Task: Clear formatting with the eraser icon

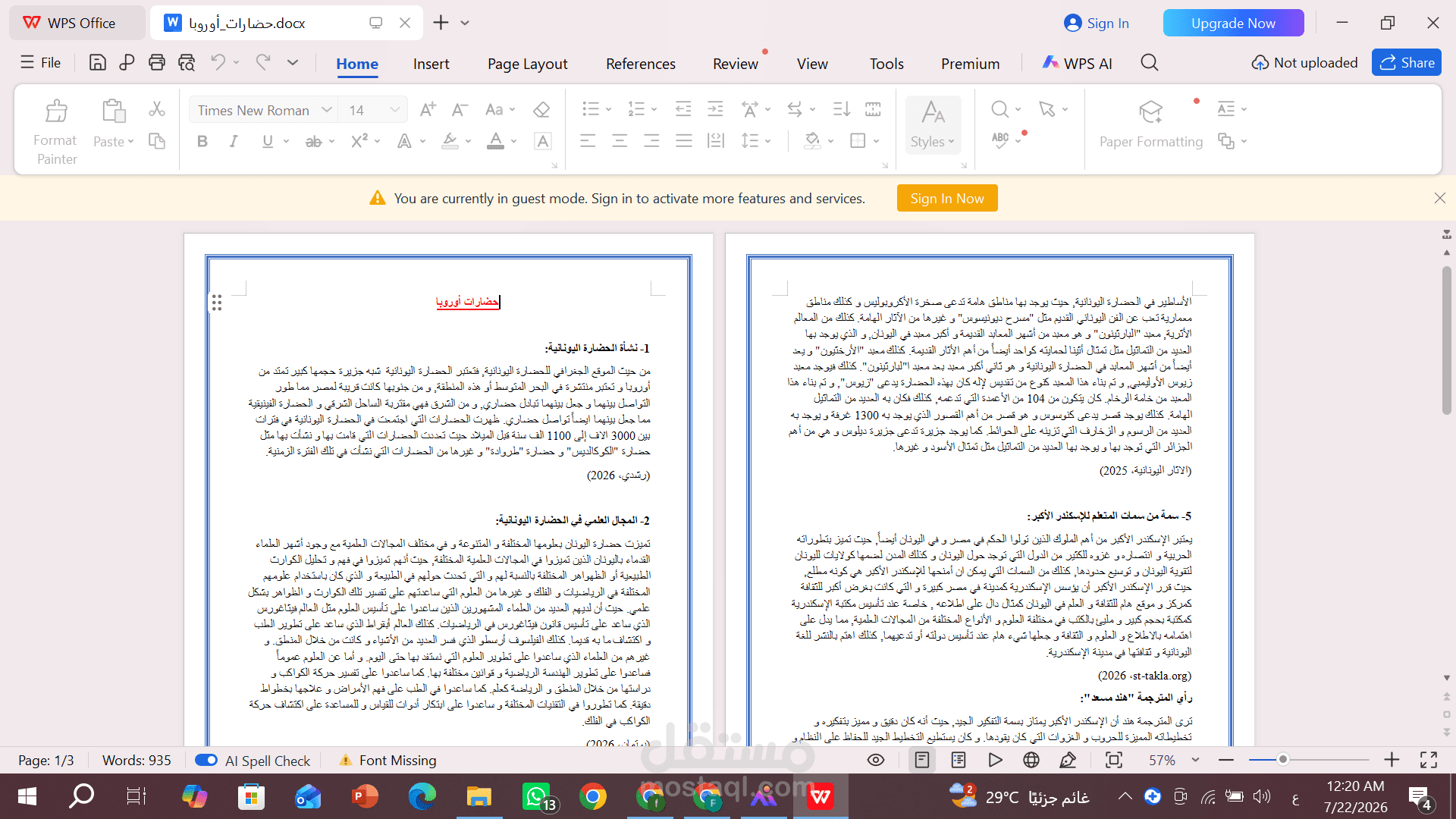Action: [541, 110]
